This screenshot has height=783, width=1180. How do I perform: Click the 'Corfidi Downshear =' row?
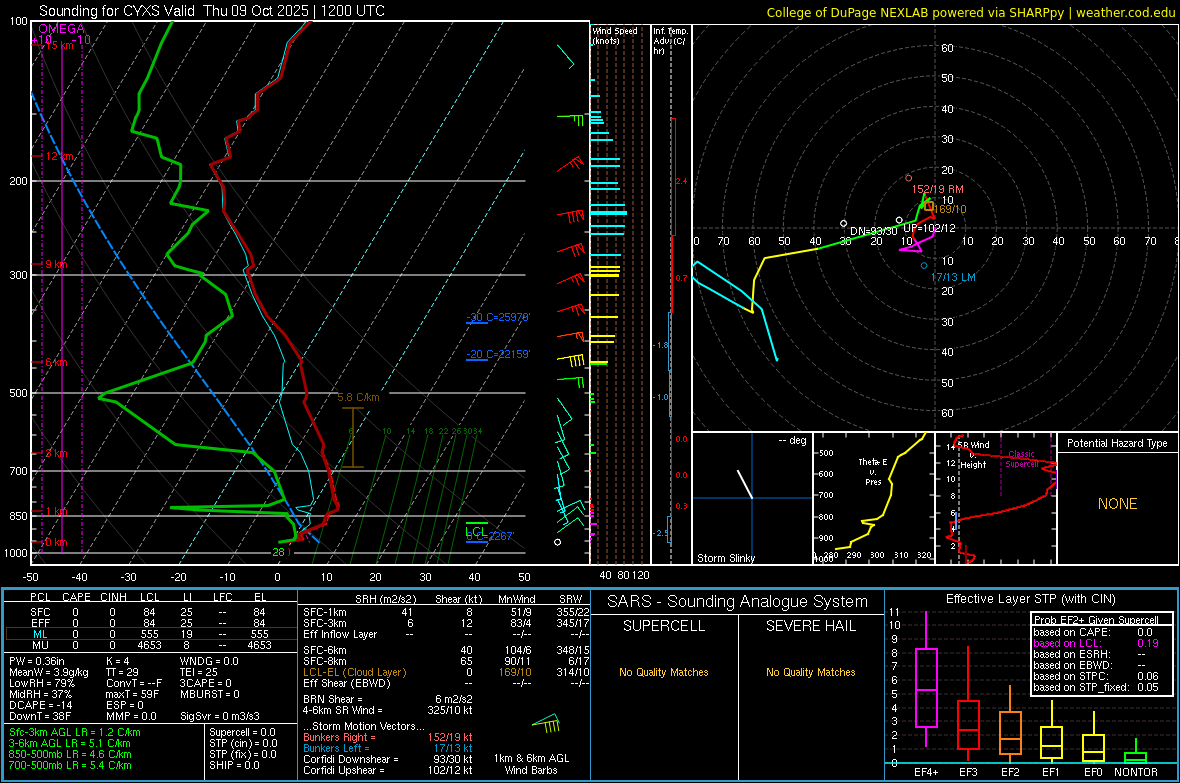coord(388,759)
